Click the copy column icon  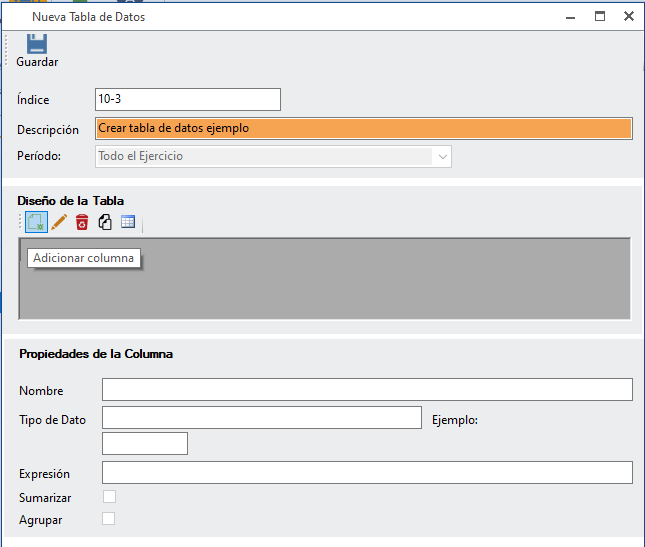105,222
